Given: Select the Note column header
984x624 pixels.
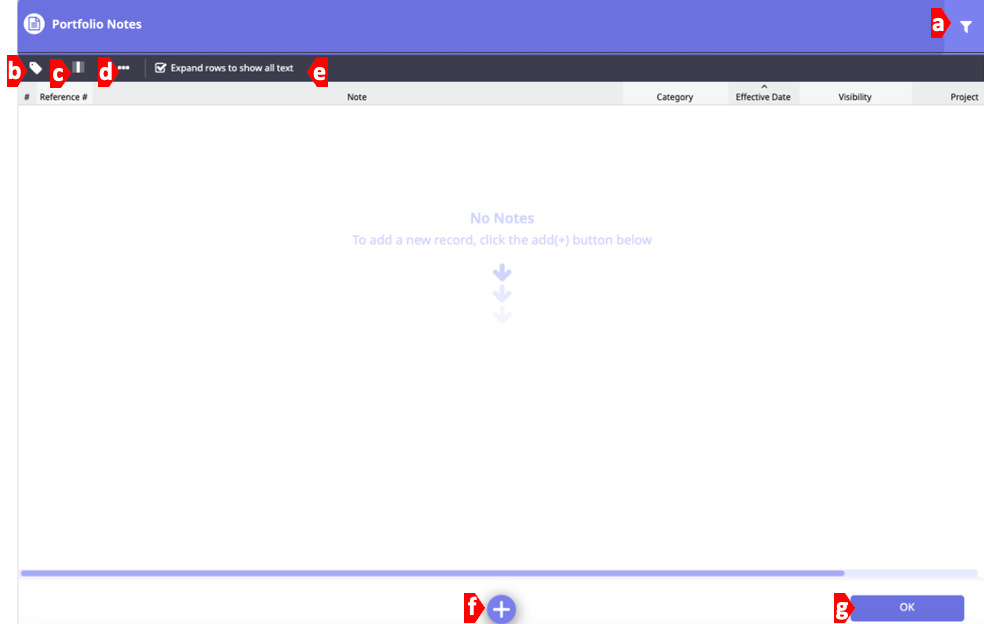Looking at the screenshot, I should pyautogui.click(x=356, y=97).
